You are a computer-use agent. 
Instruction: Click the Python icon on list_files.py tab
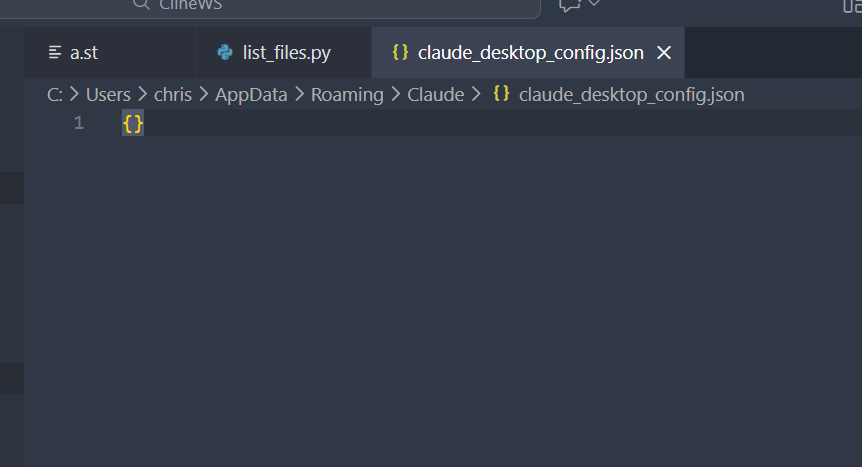[x=225, y=53]
